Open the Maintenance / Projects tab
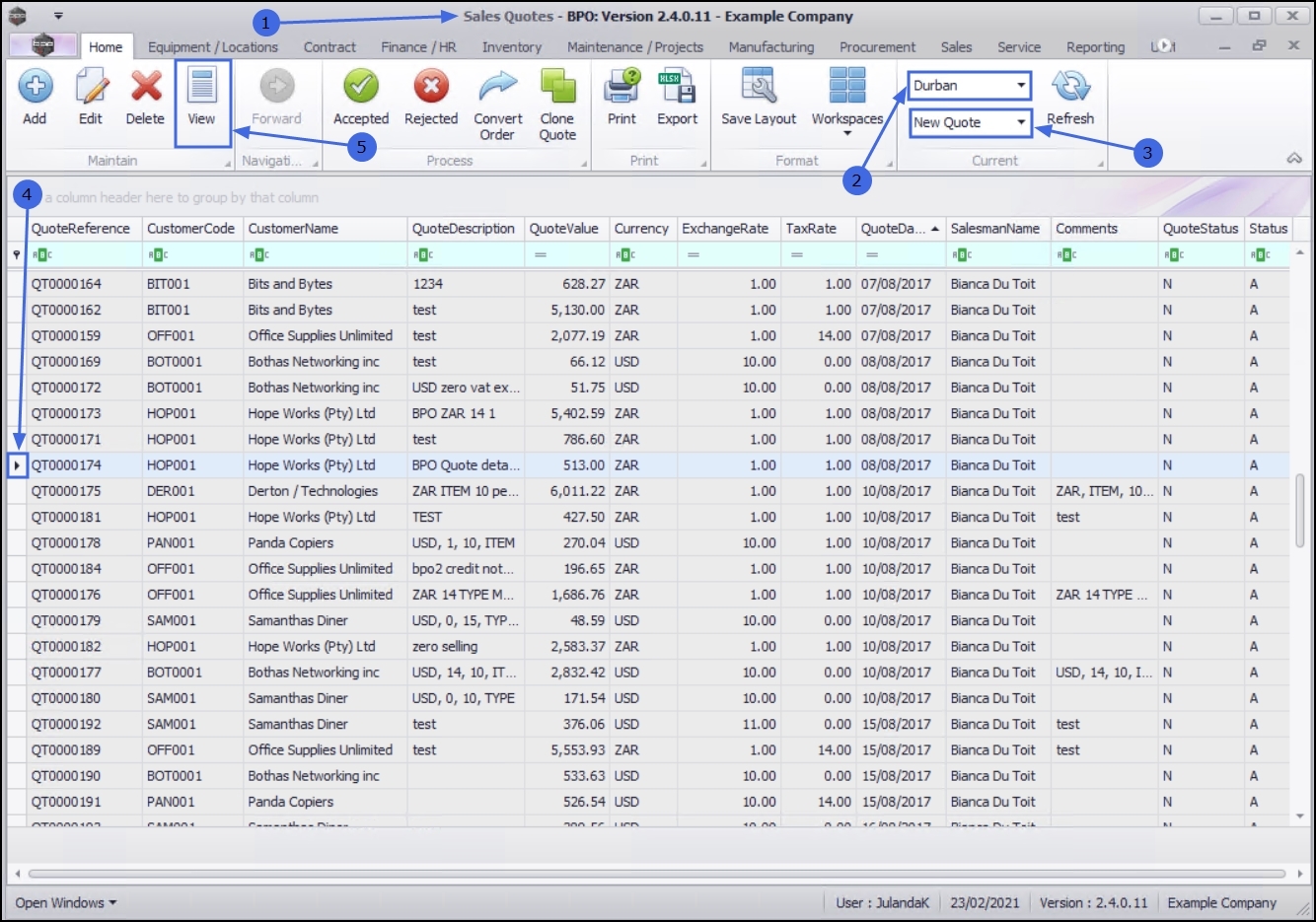Screen dimensions: 1316x922 [635, 47]
